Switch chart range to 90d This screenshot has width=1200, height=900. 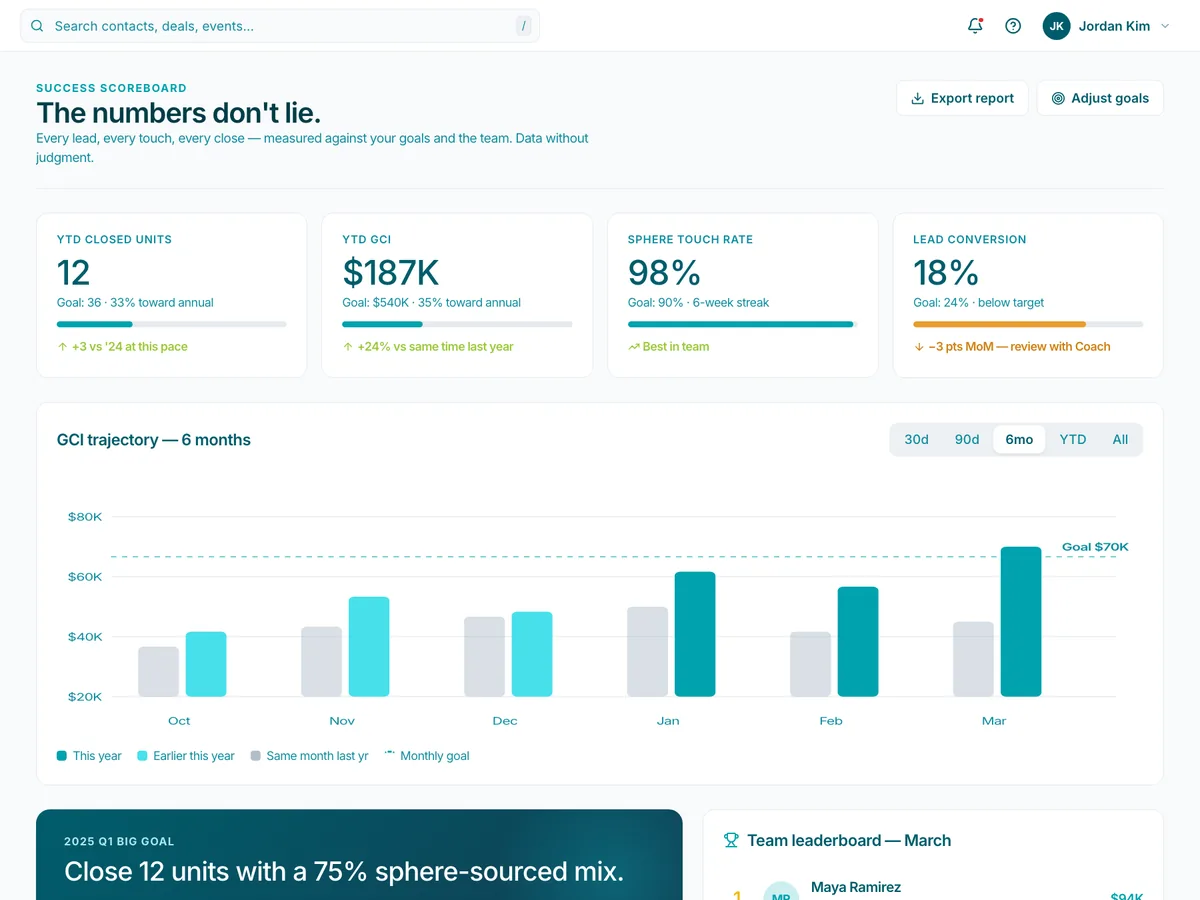967,439
